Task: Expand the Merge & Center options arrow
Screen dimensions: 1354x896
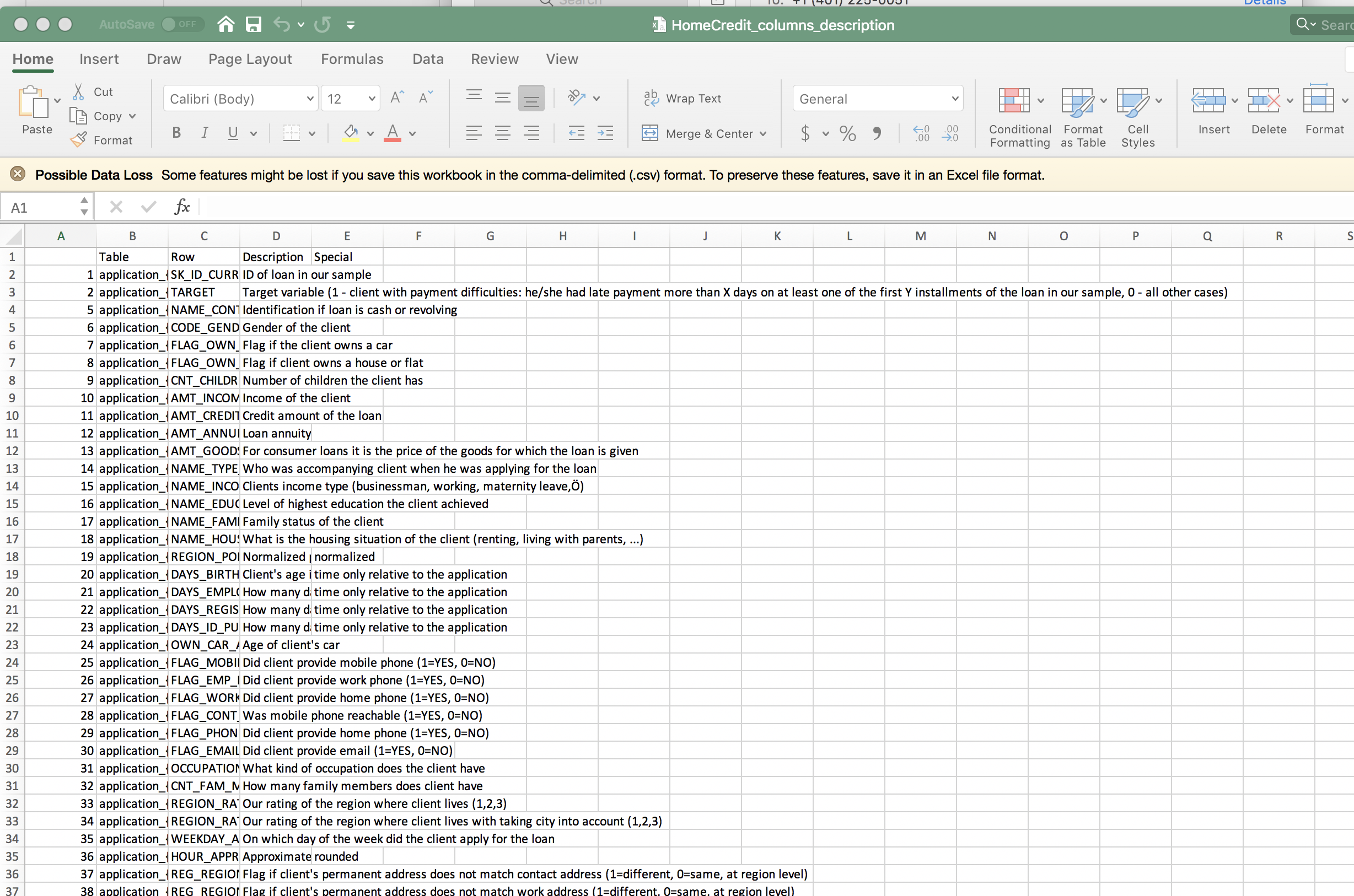Action: coord(763,134)
